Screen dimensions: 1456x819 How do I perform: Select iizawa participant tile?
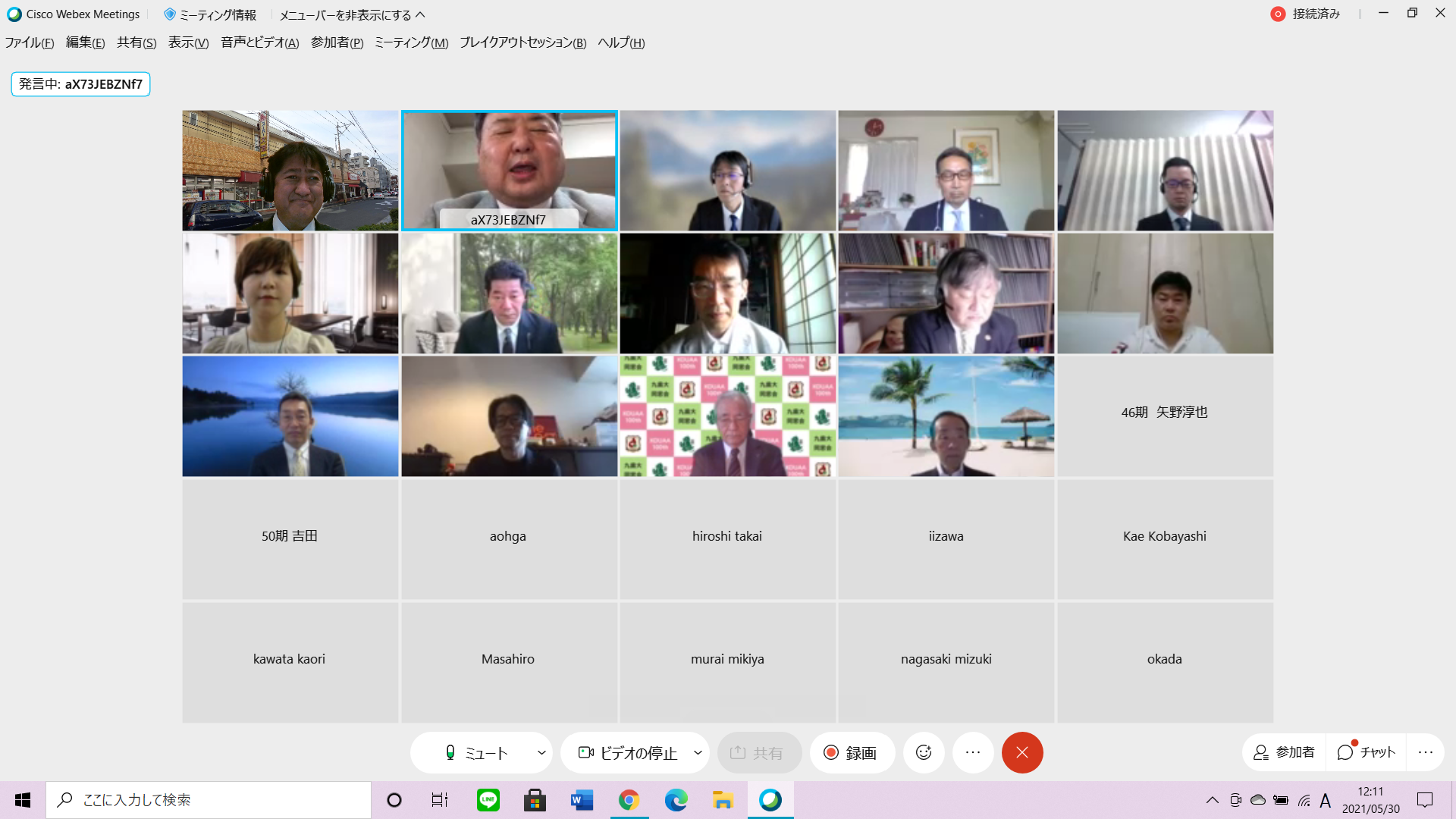click(946, 539)
